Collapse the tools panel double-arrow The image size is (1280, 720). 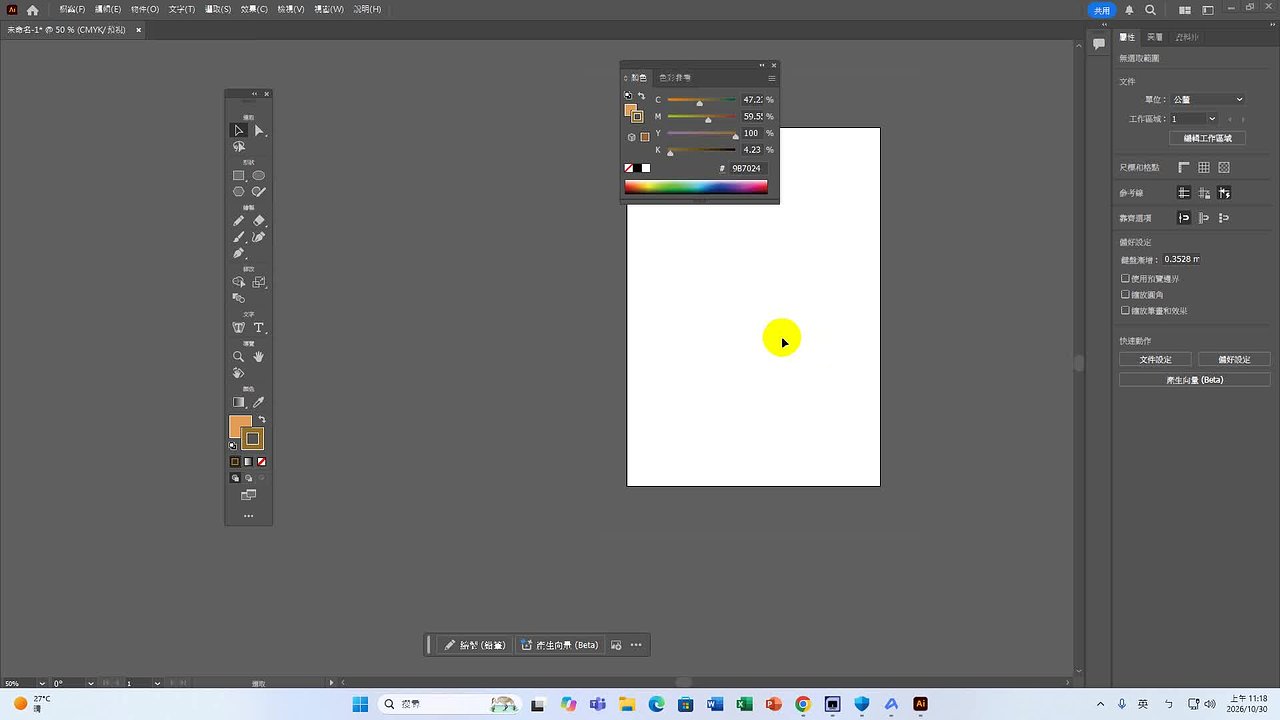[x=254, y=94]
